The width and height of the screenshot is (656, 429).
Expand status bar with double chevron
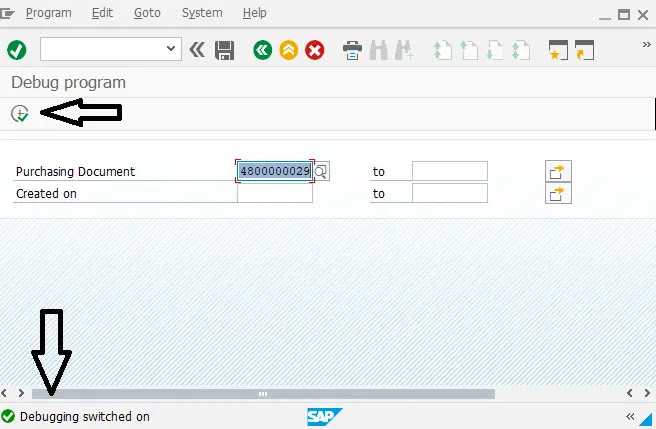tap(630, 416)
